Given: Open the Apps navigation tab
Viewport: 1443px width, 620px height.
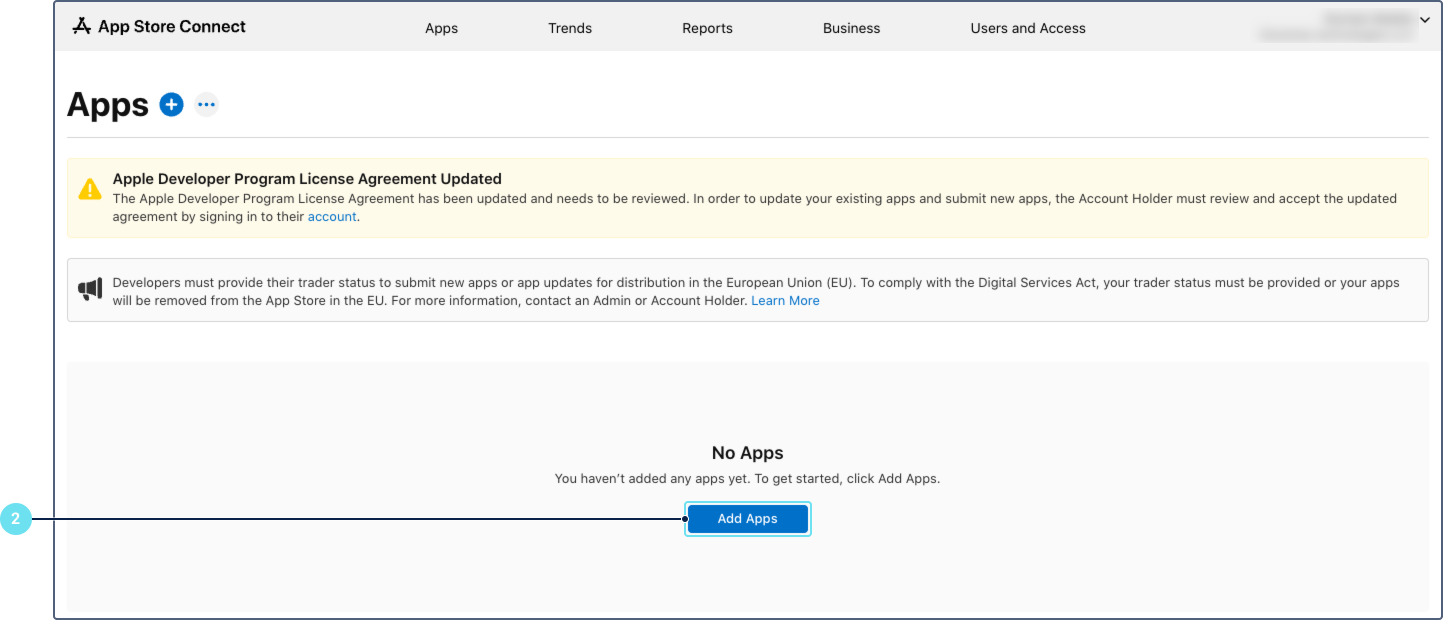Looking at the screenshot, I should (441, 28).
